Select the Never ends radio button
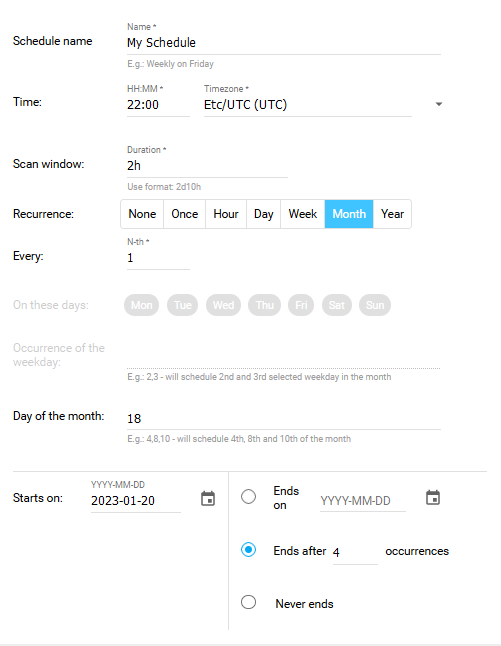This screenshot has width=501, height=646. pos(248,602)
